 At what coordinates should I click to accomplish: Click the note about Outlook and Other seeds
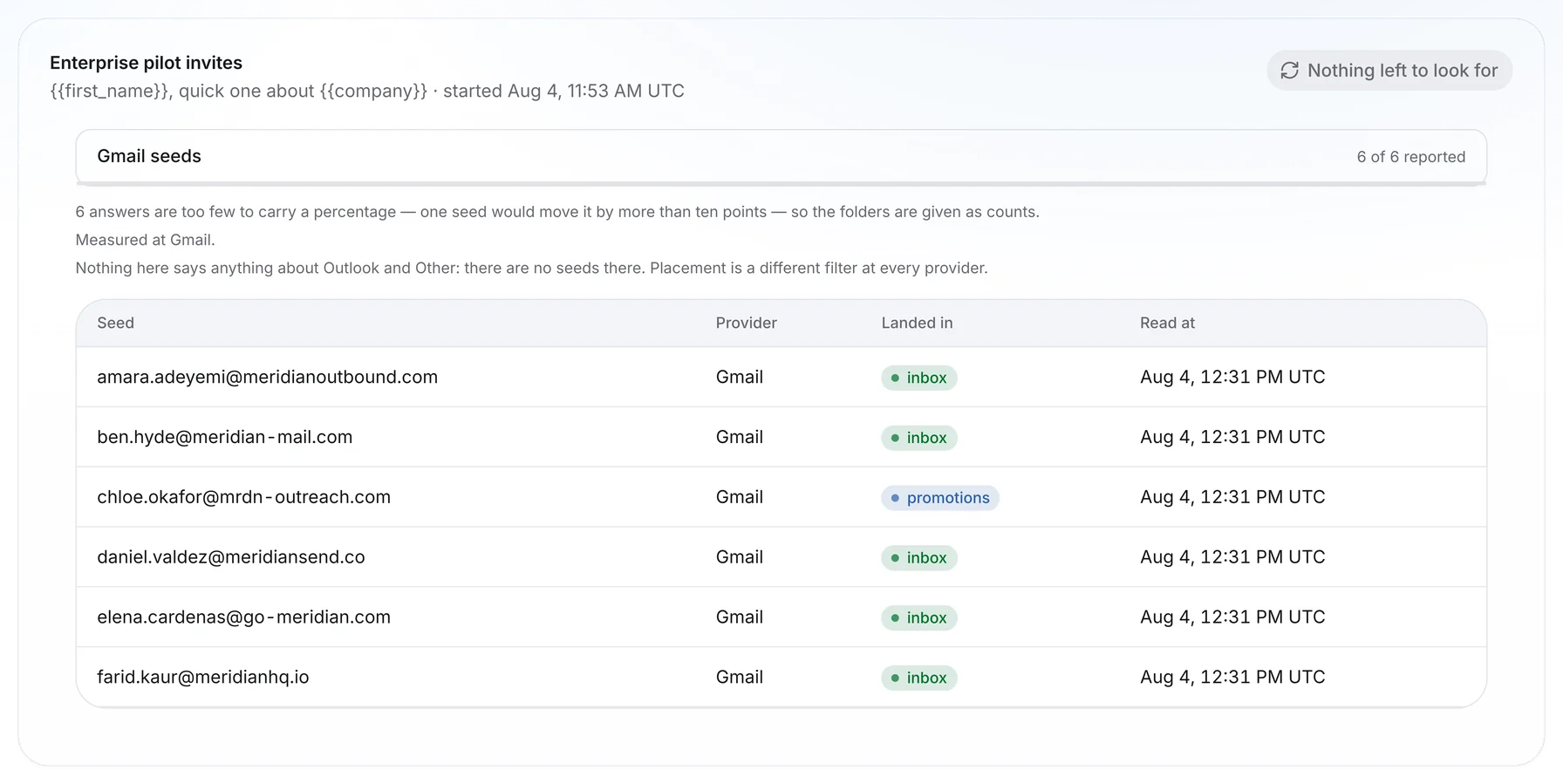coord(531,268)
